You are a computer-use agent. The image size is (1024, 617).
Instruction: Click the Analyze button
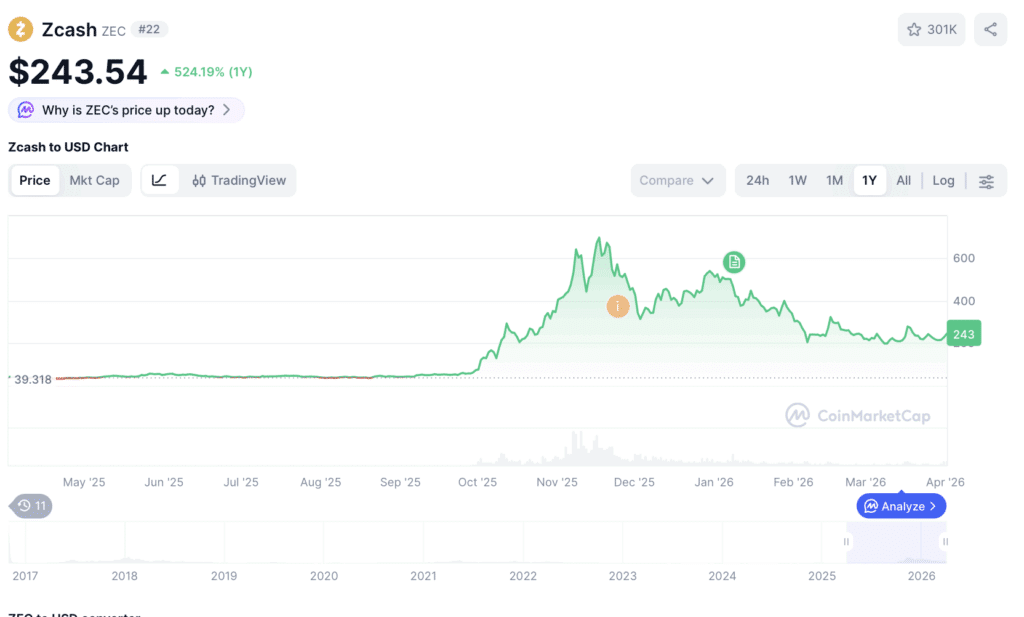900,506
